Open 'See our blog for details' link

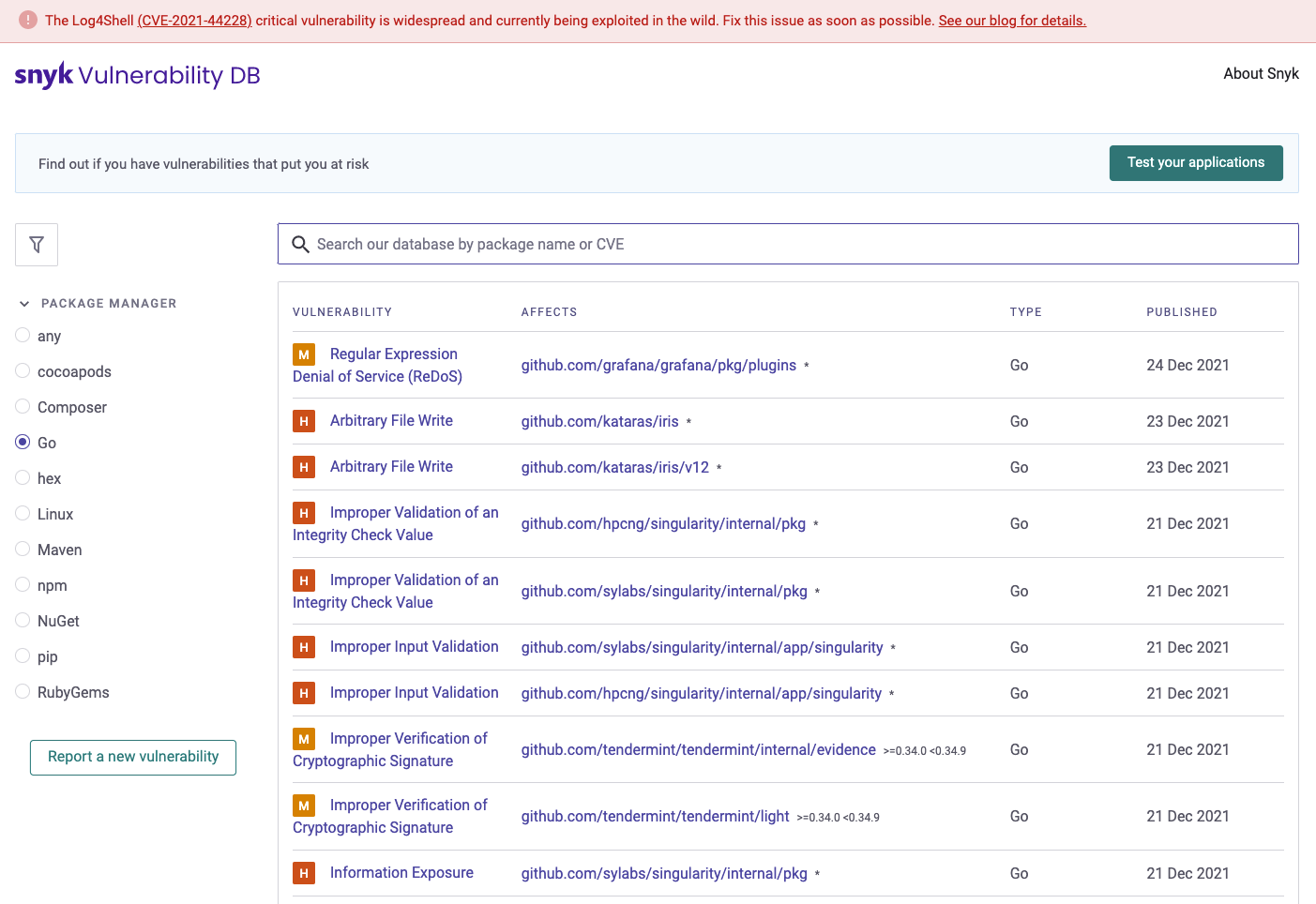[1012, 21]
